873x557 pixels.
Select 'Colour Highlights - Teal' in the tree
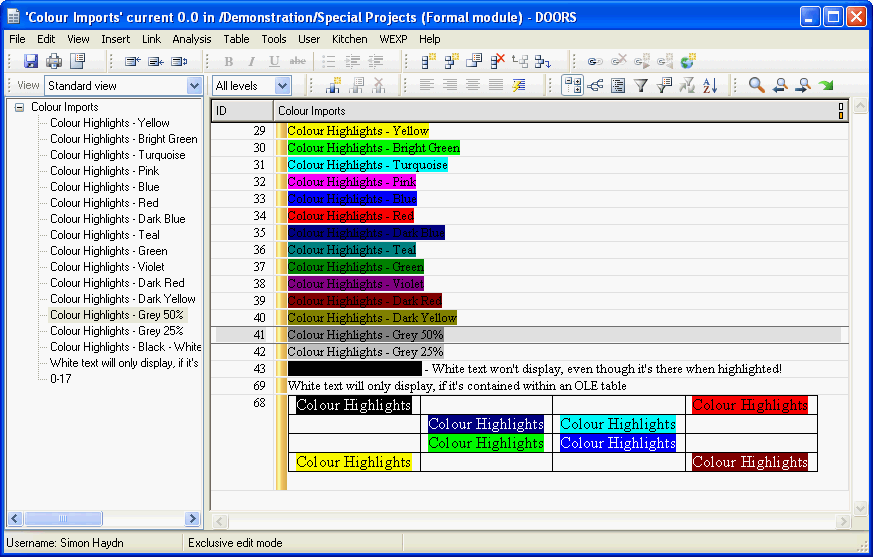point(104,235)
